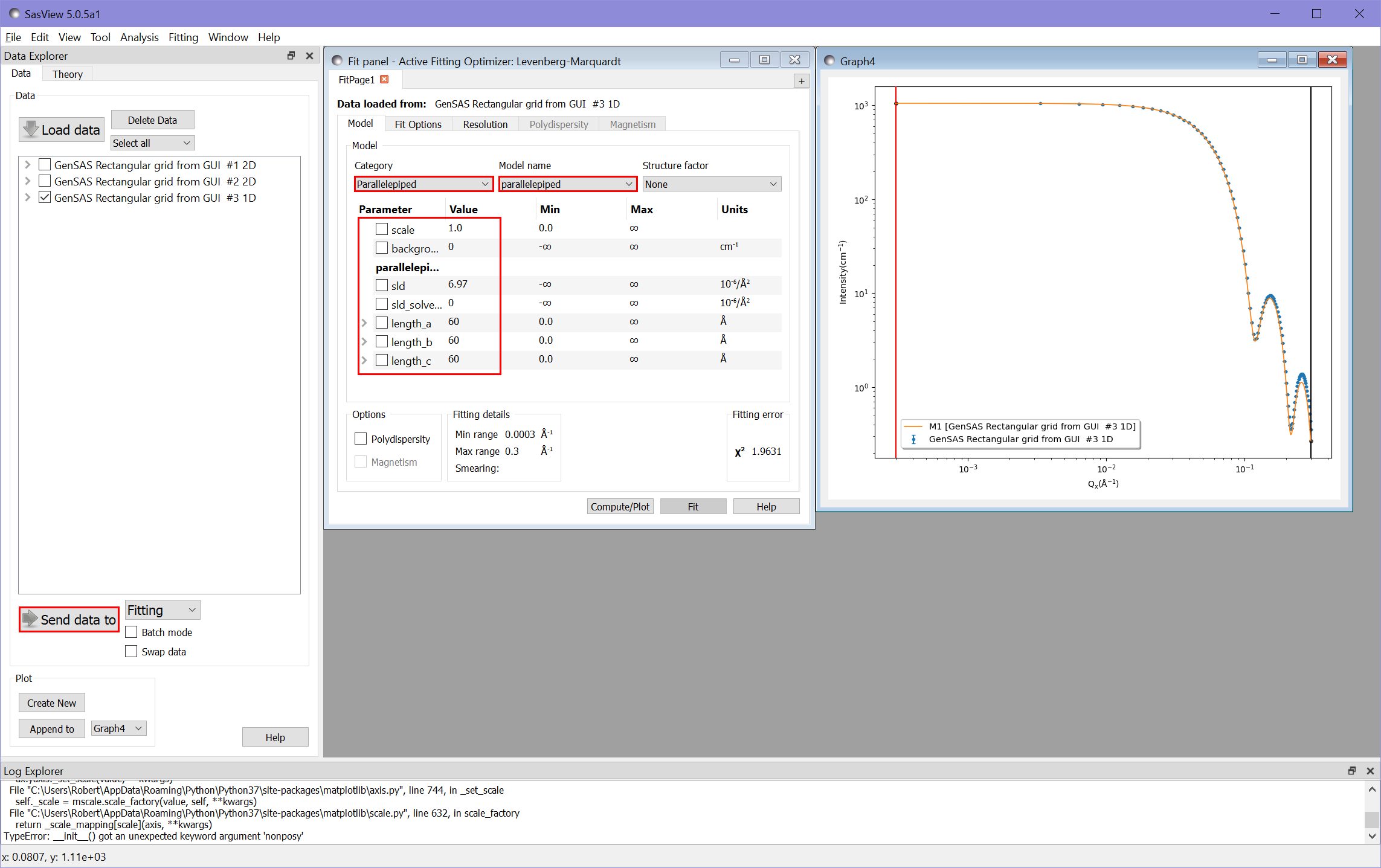
Task: Maximize the Fit panel using its maximize icon
Action: coord(764,60)
